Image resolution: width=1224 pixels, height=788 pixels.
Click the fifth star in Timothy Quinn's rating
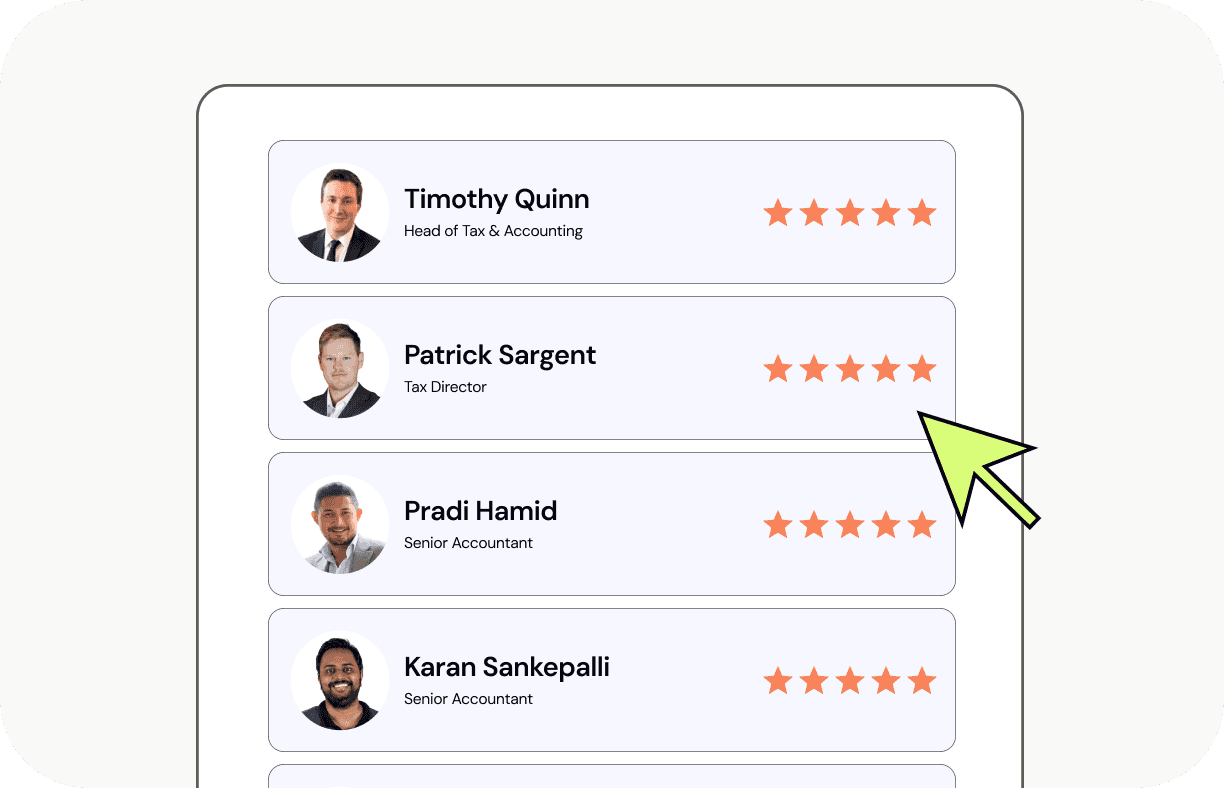point(922,213)
